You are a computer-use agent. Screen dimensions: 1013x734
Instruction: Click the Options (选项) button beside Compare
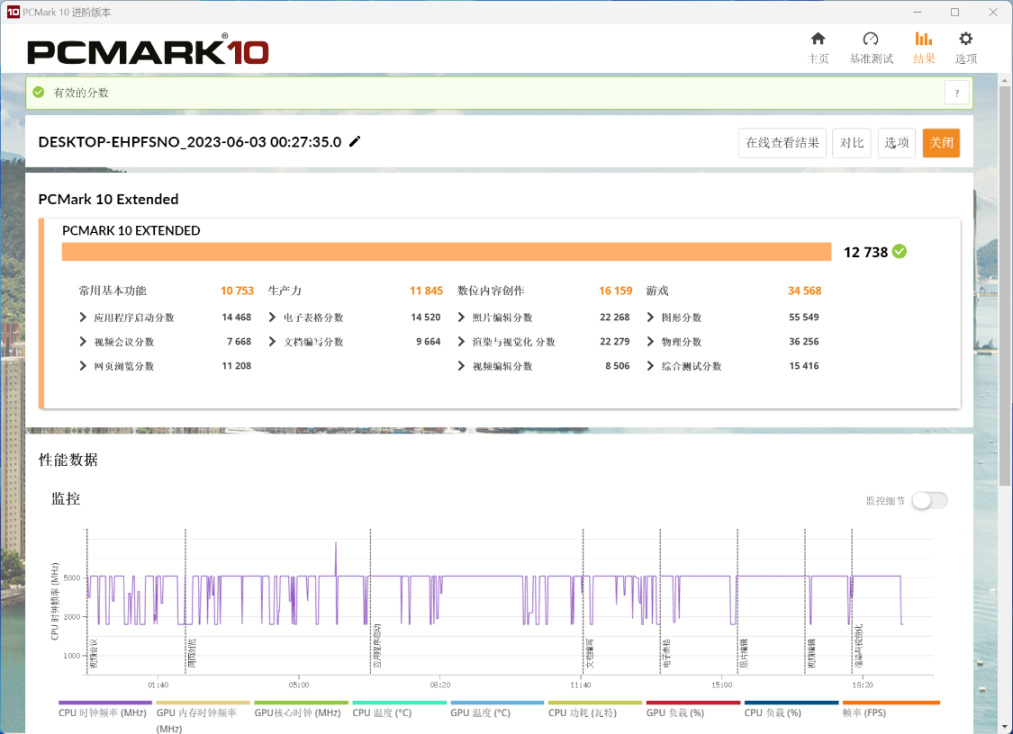(897, 143)
